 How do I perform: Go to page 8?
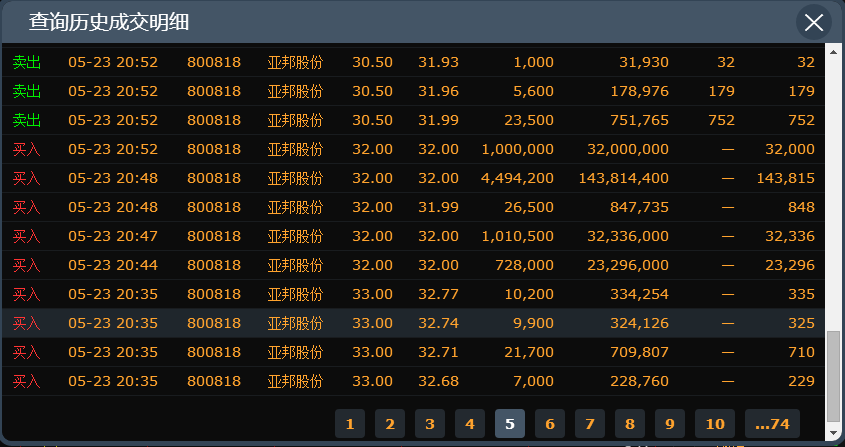629,424
